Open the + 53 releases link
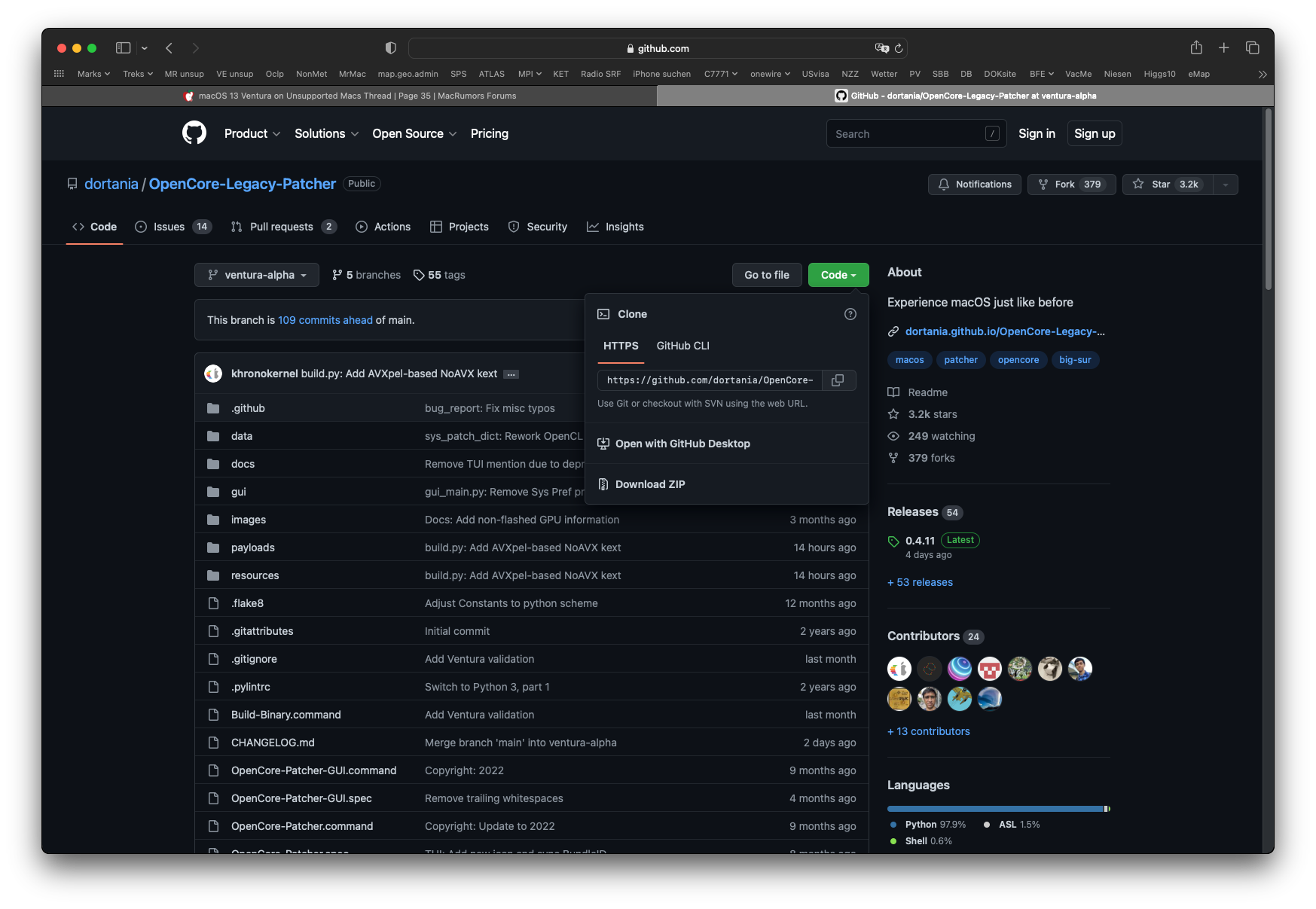 pos(921,582)
